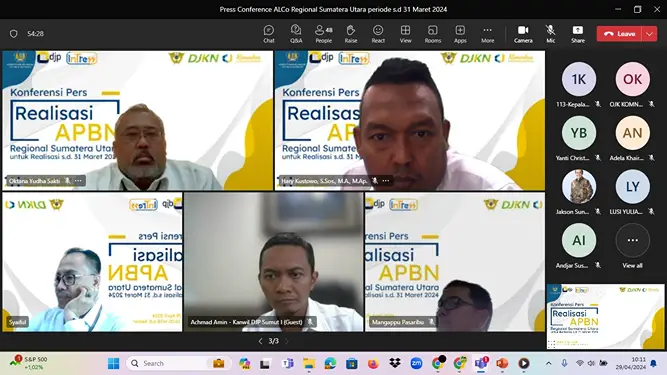Viewport: 667px width, 375px height.
Task: Raise your hand in the meeting
Action: (351, 34)
